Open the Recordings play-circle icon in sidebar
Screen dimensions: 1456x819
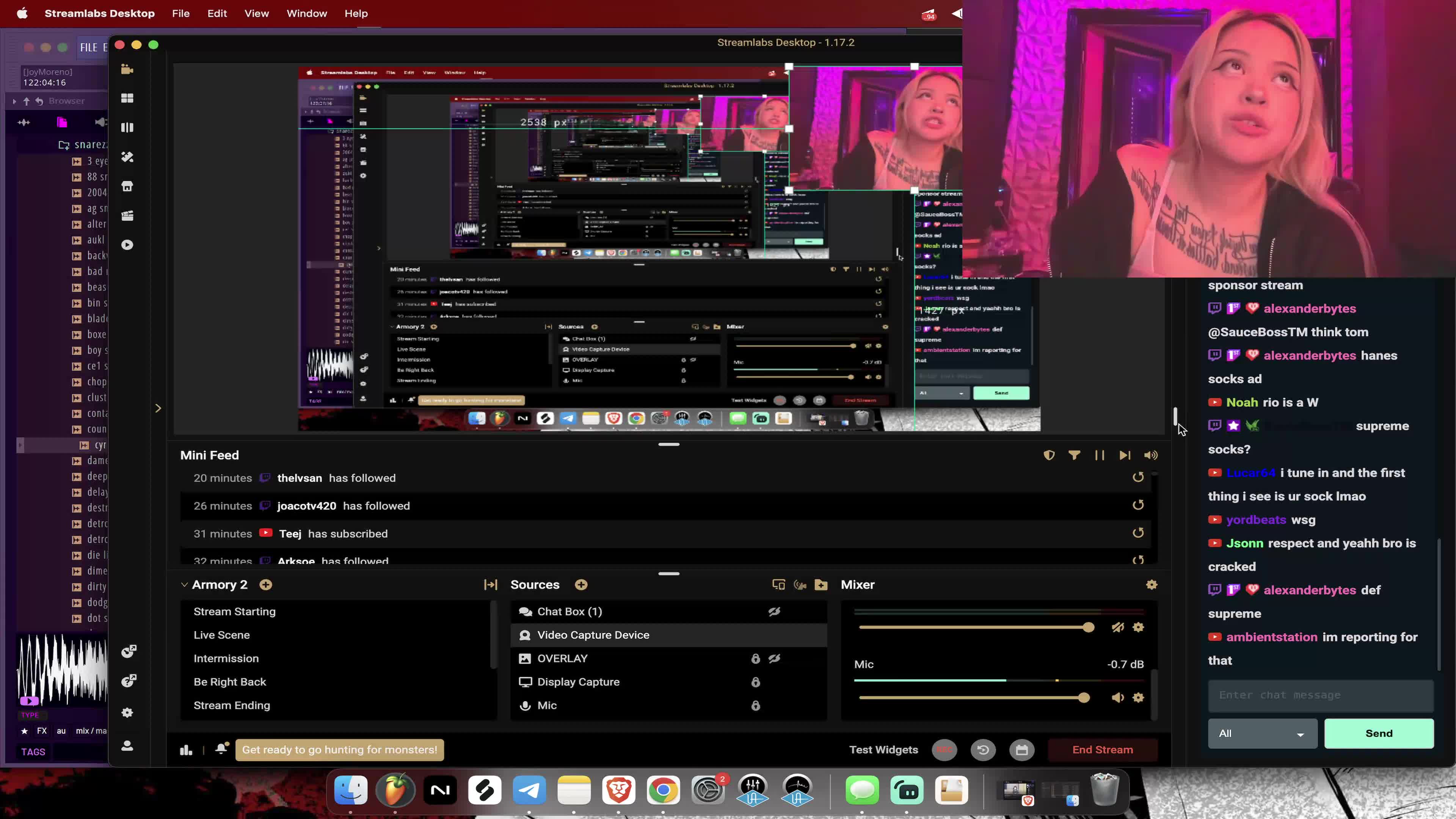127,245
